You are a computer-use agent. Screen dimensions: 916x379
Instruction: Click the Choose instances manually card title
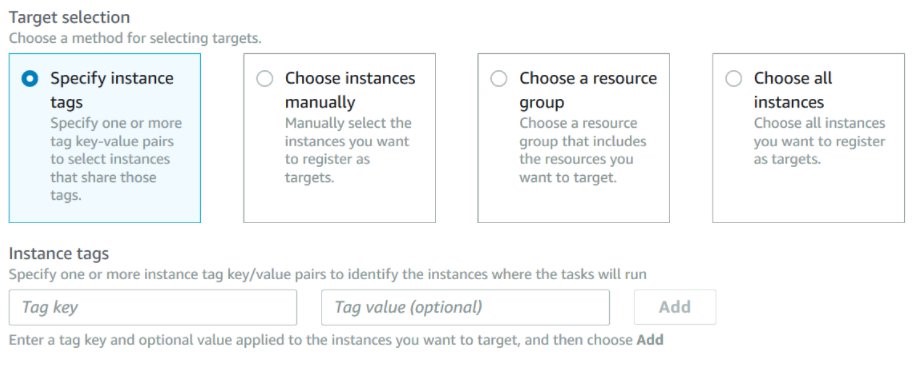pos(350,90)
